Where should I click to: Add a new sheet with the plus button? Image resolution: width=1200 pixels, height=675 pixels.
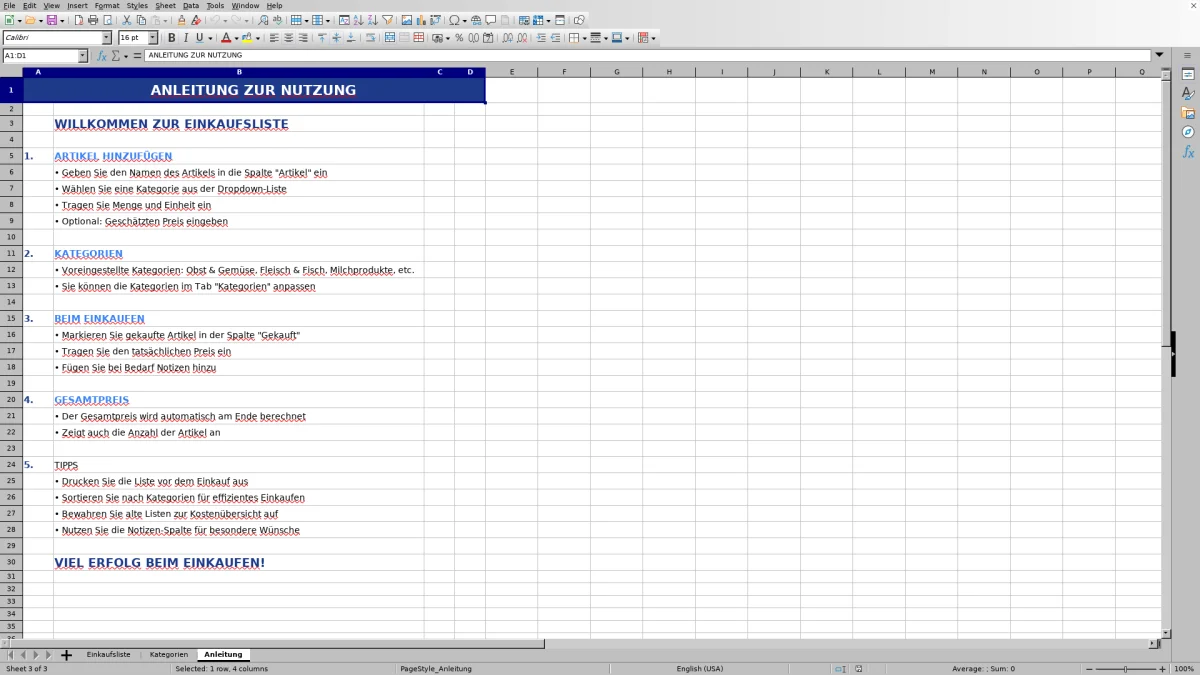point(66,654)
